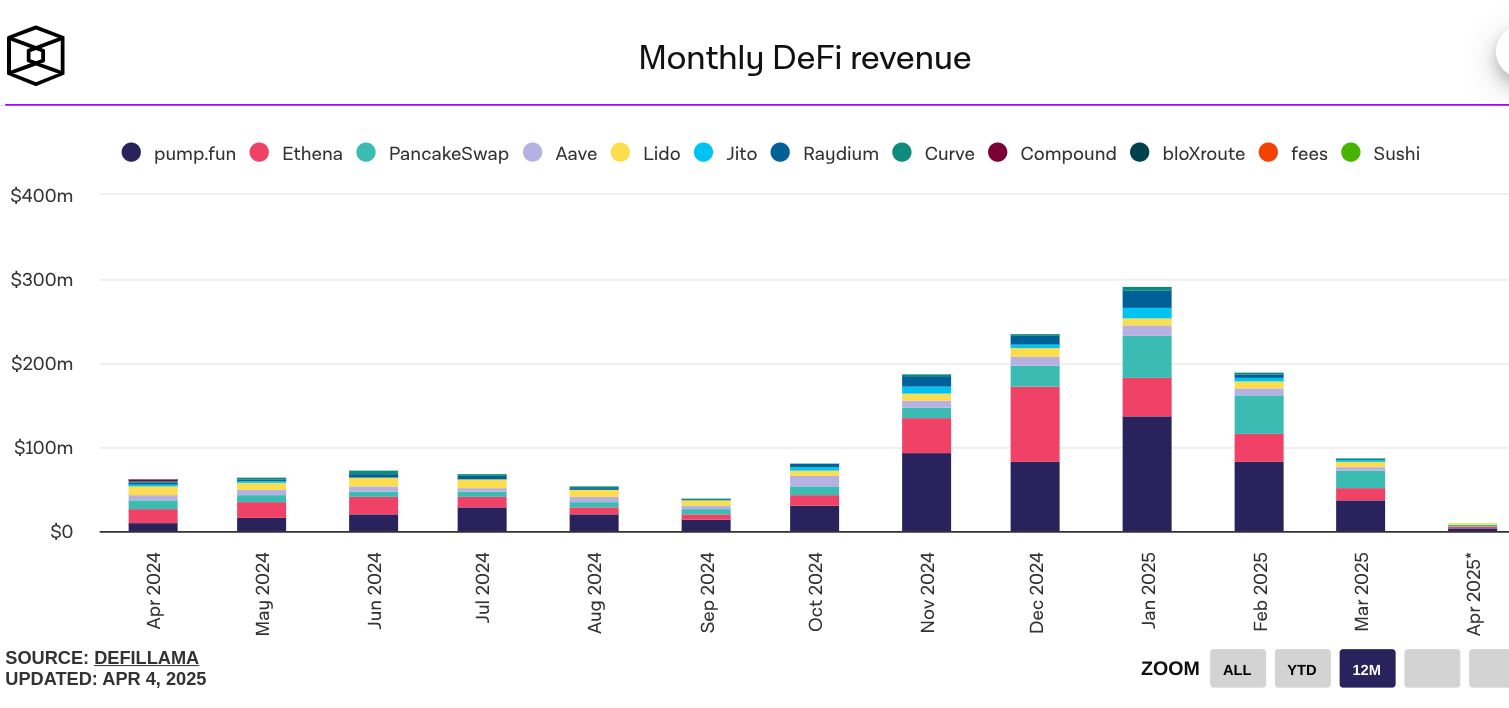
Task: Click the $100m y-axis label
Action: click(x=42, y=448)
